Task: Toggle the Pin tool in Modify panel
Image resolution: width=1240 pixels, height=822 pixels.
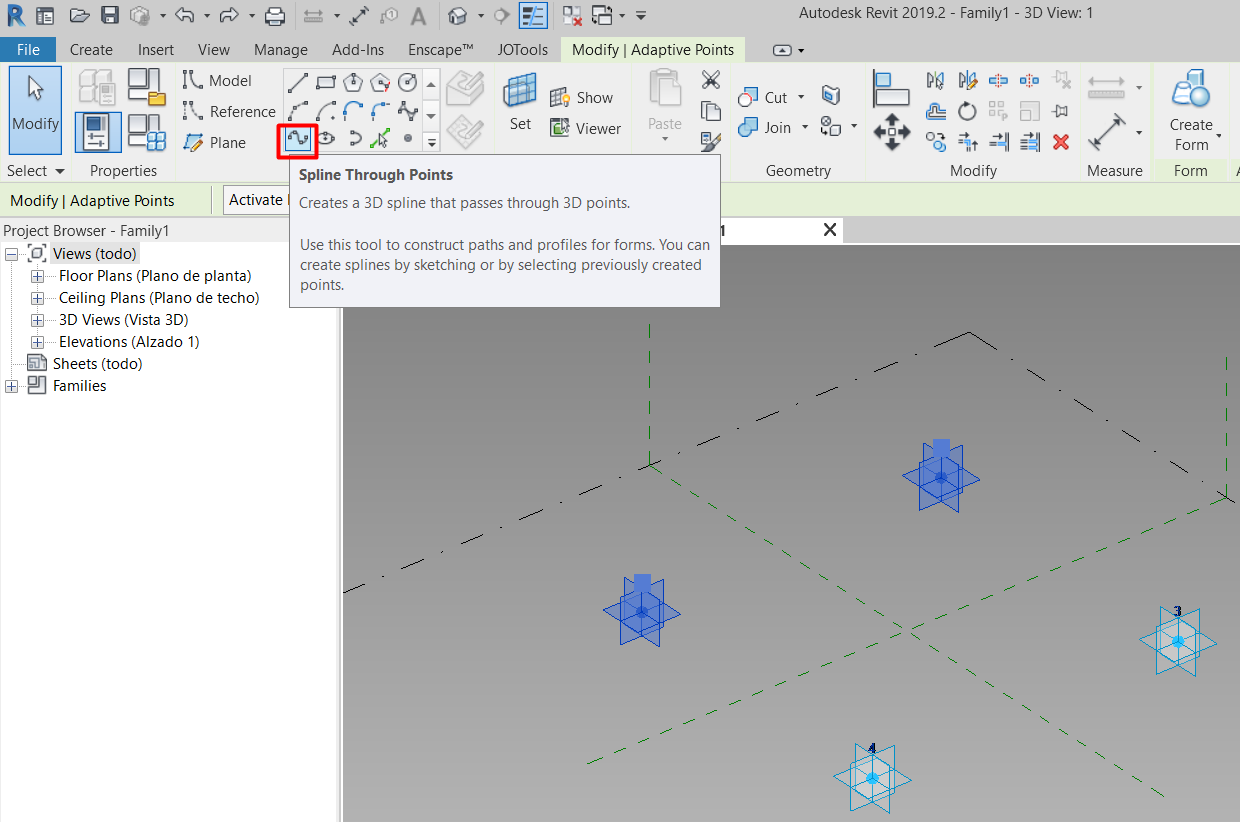Action: (x=1061, y=111)
